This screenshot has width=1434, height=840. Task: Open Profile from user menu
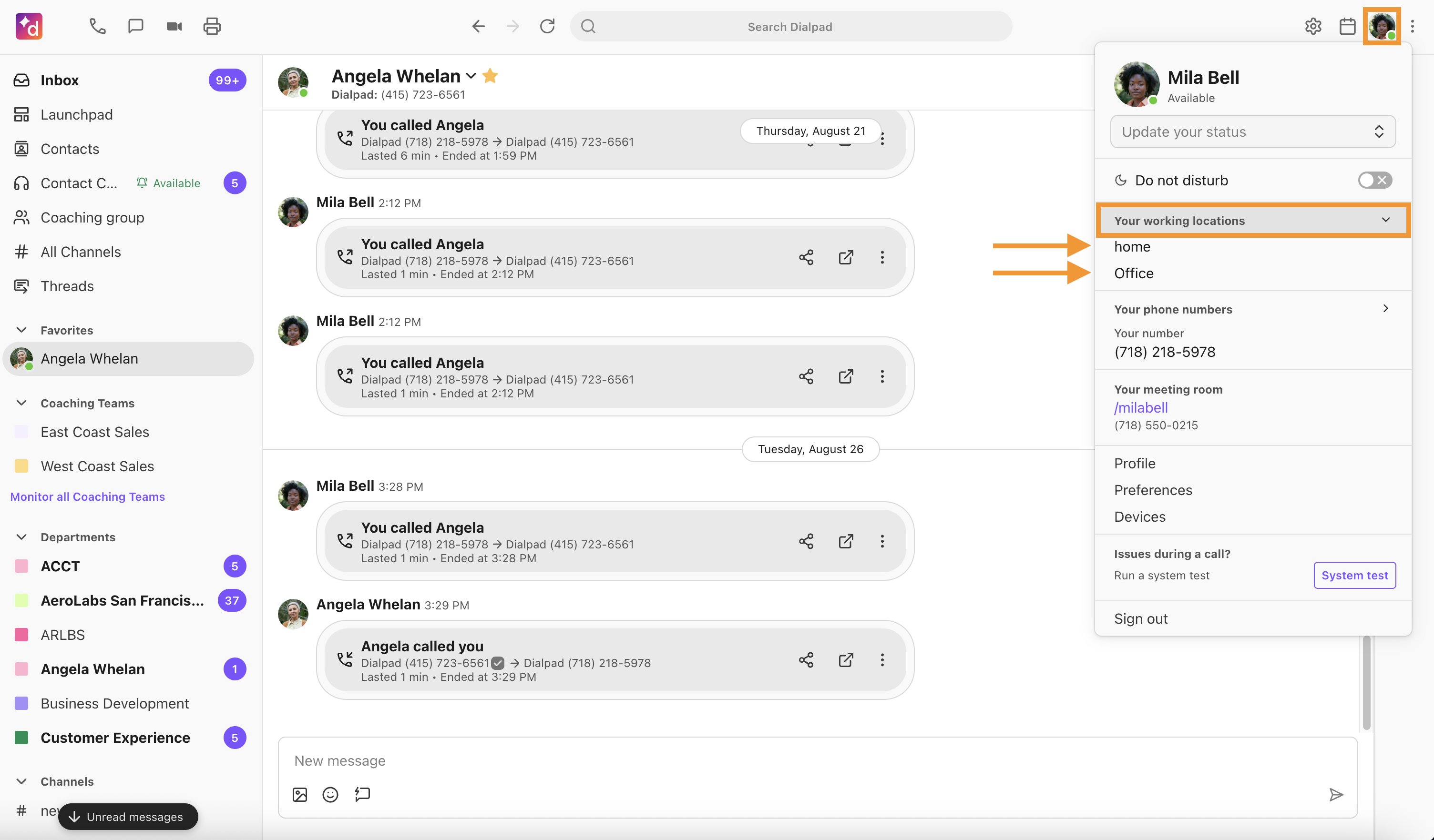click(x=1135, y=464)
